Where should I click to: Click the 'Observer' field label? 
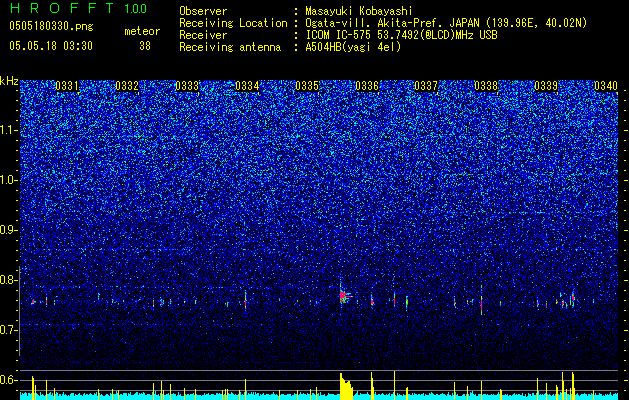point(203,11)
